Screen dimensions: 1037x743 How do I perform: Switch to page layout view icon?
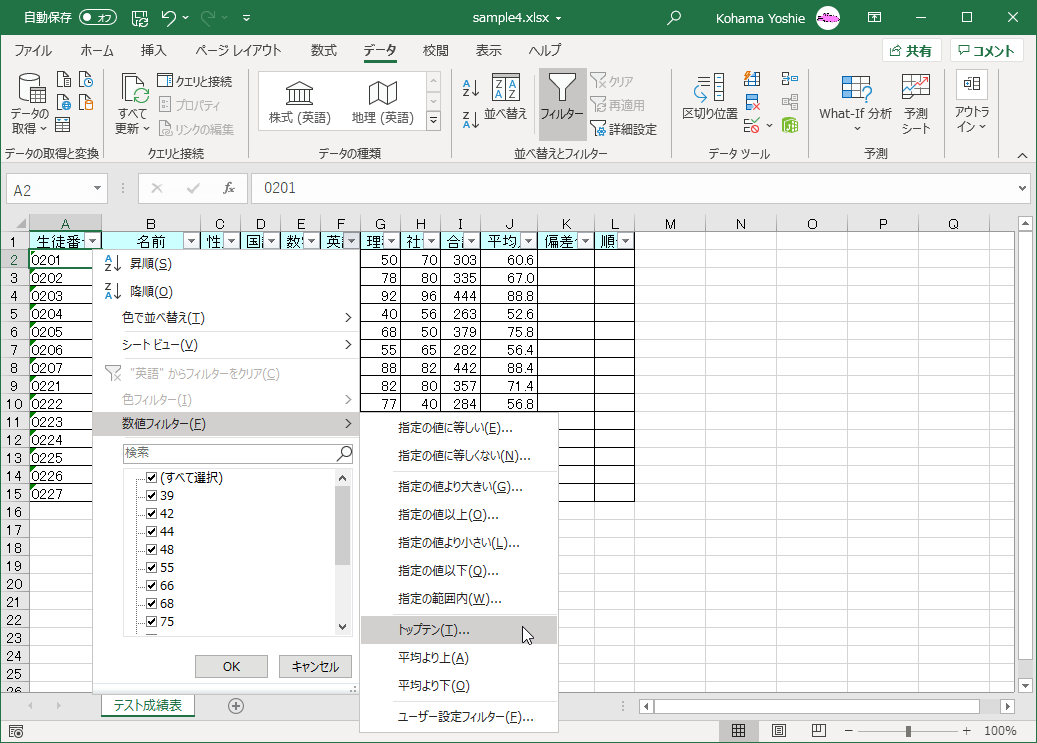tap(779, 730)
